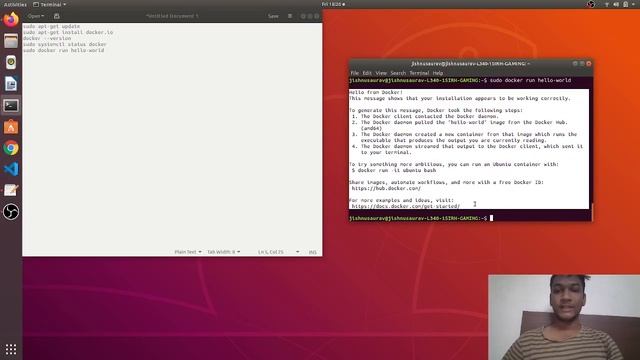Click https://hub.docker.com/ in terminal
The image size is (640, 360).
[386, 188]
